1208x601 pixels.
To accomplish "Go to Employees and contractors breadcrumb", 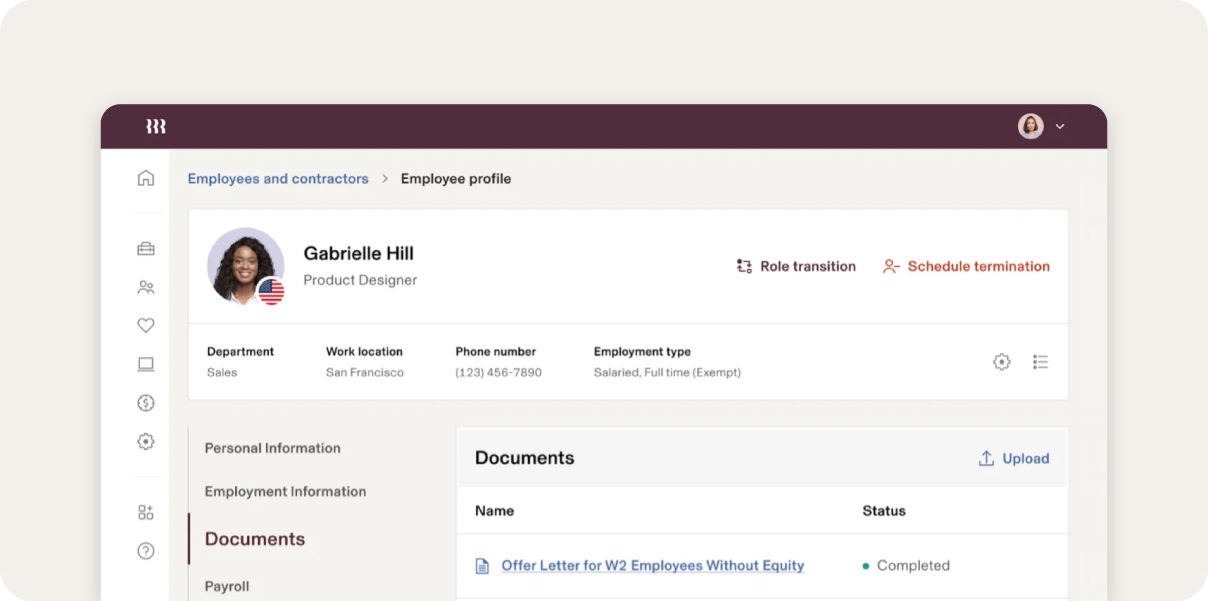I will click(278, 179).
